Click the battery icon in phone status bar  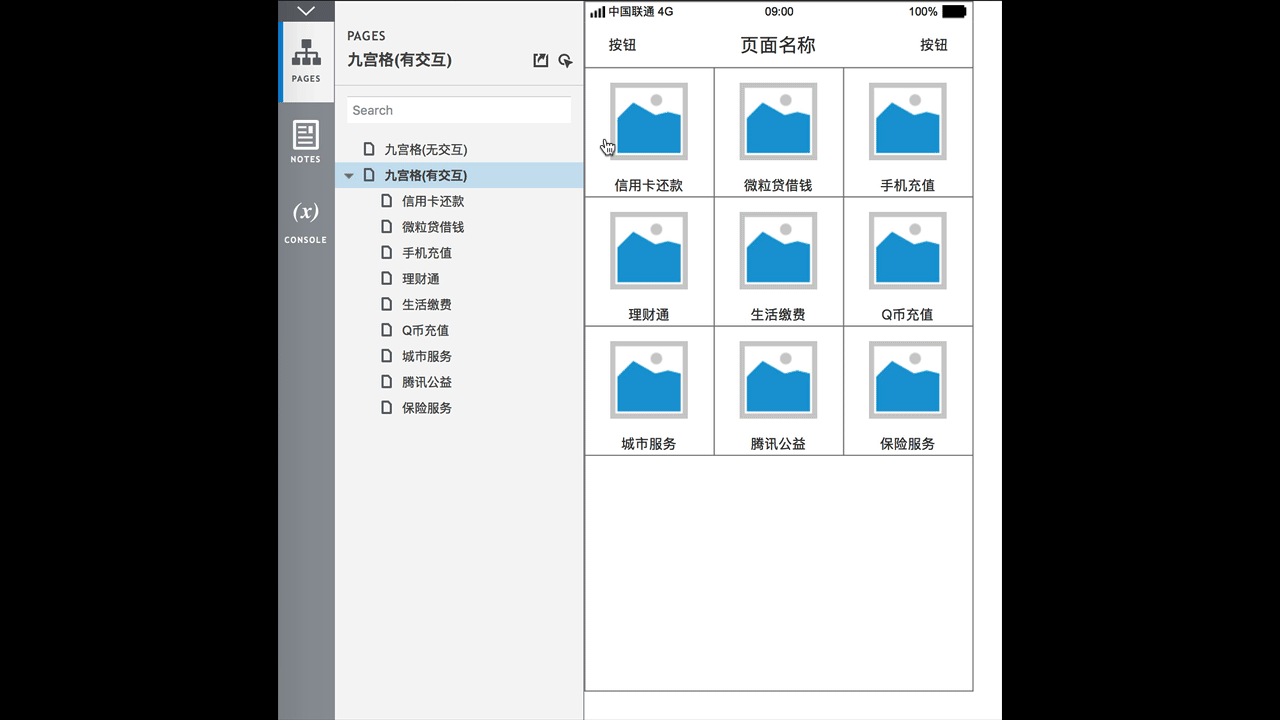click(x=954, y=12)
